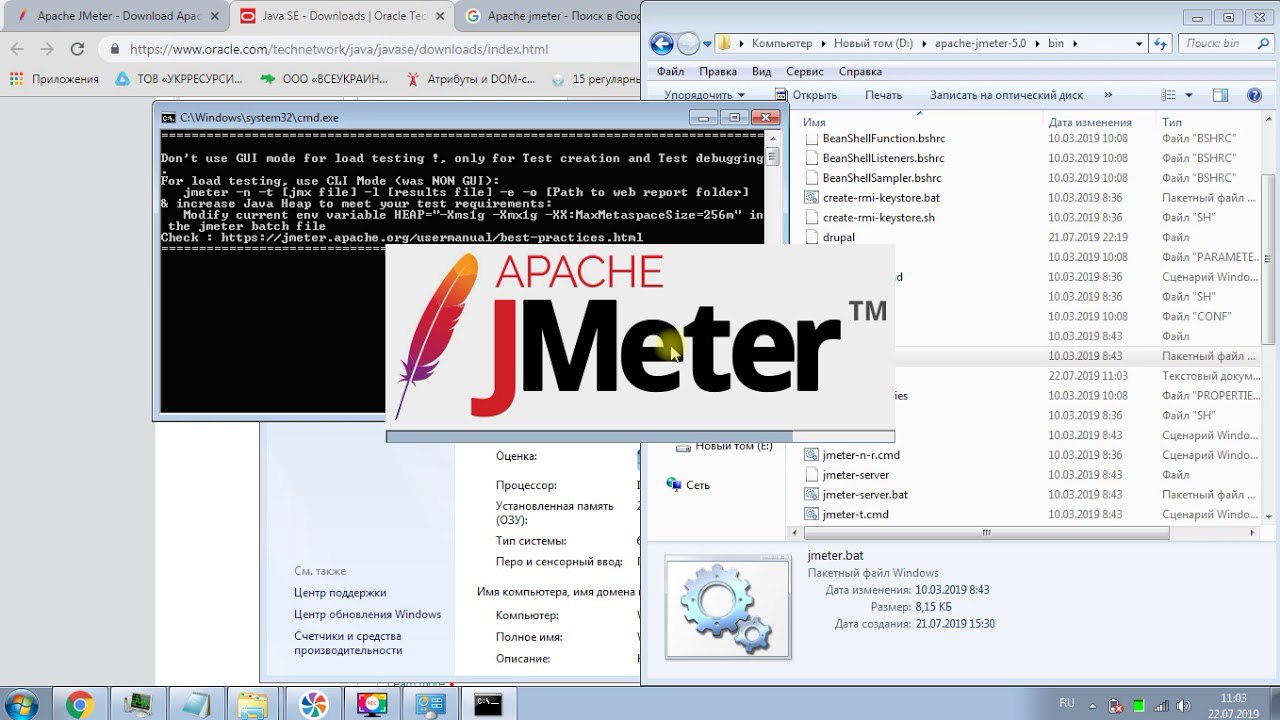Show hidden tray icons arrow
This screenshot has height=720, width=1280.
click(1094, 704)
